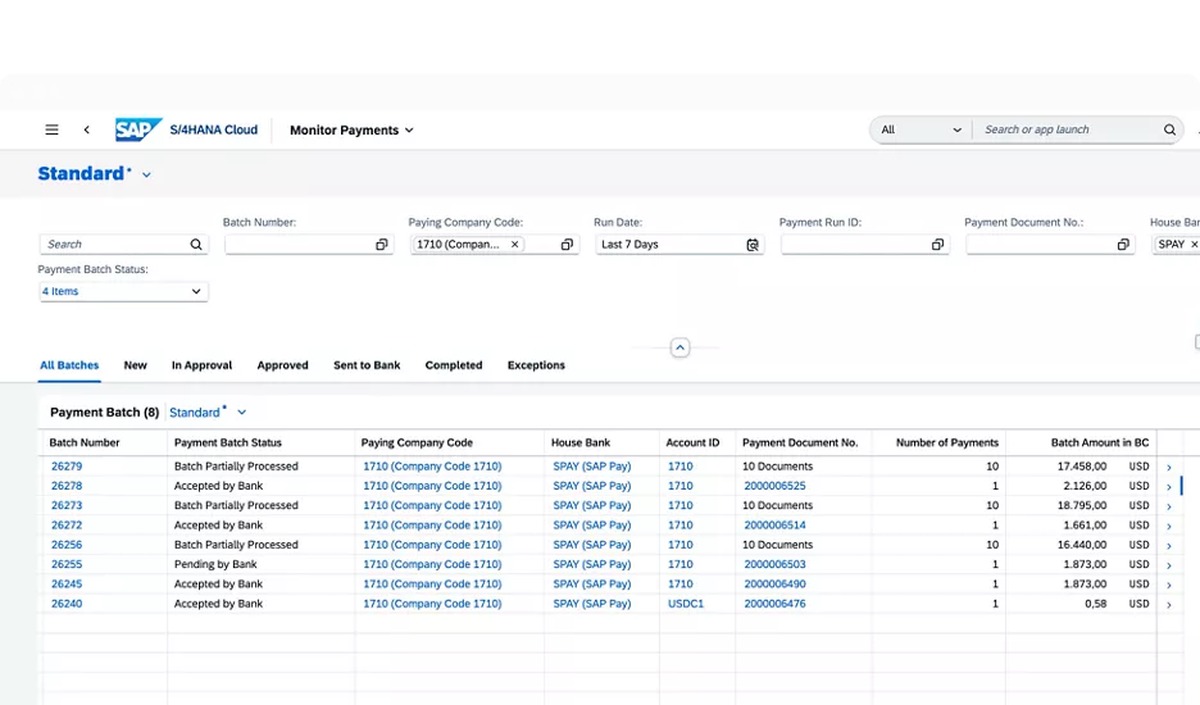
Task: Open details arrow for batch 26245
Action: pyautogui.click(x=1169, y=585)
